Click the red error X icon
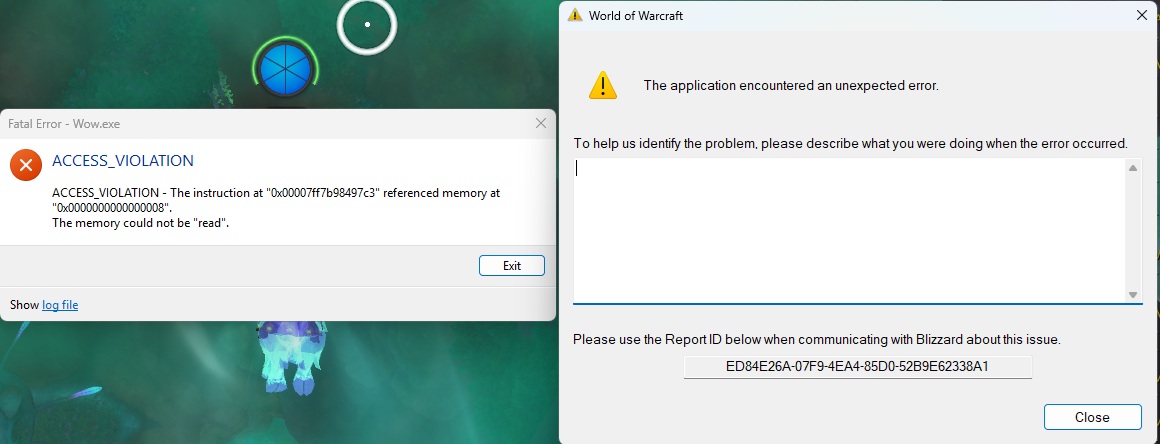Screen dimensions: 1160x444 coord(26,165)
